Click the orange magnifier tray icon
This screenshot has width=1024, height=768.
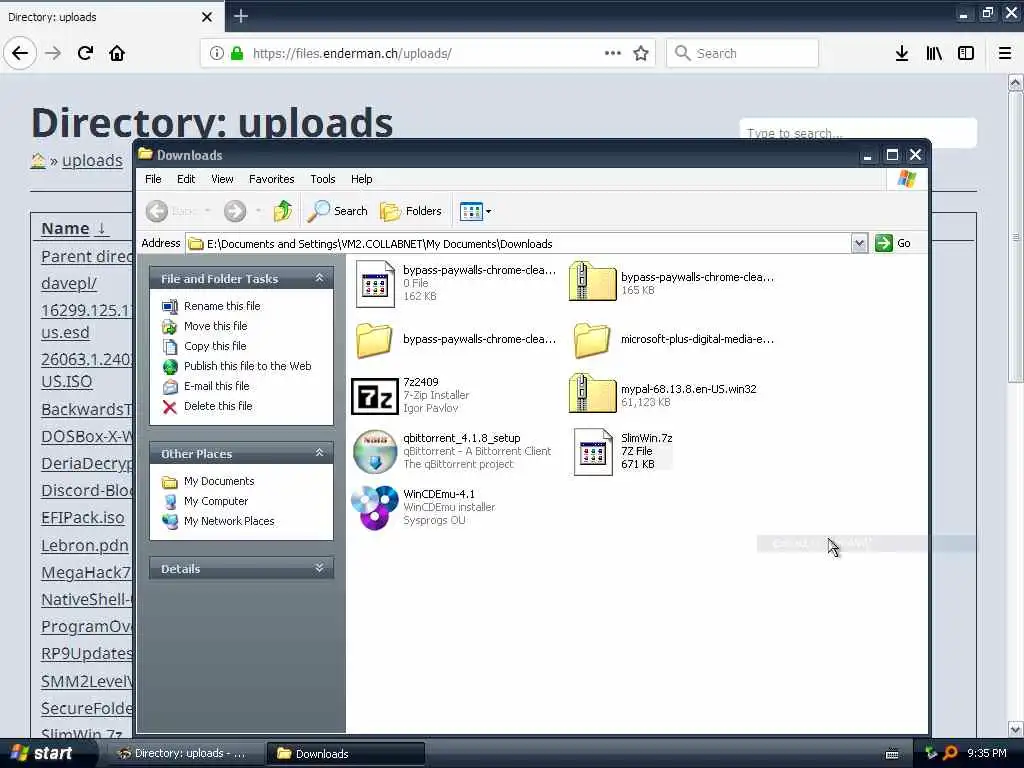(950, 753)
